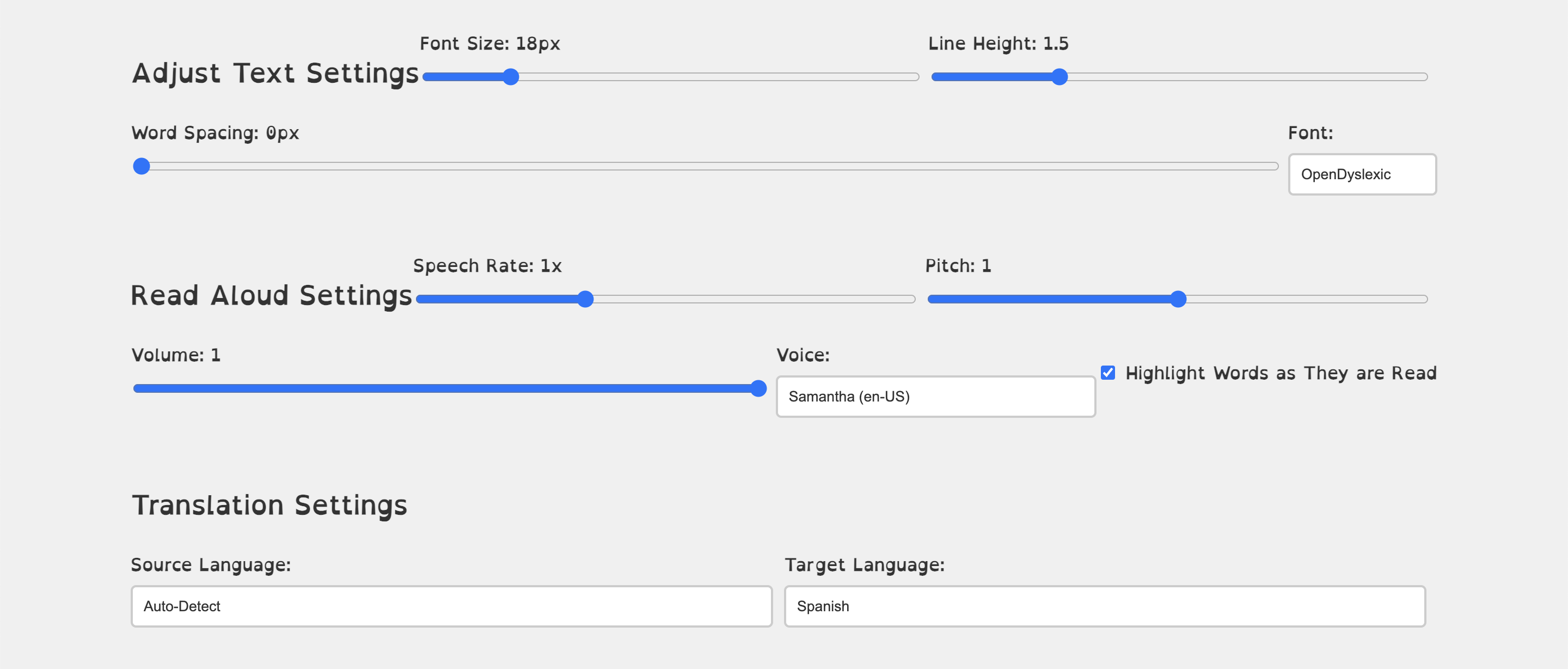Click the Pitch slider handle
The image size is (1568, 669).
1178,299
